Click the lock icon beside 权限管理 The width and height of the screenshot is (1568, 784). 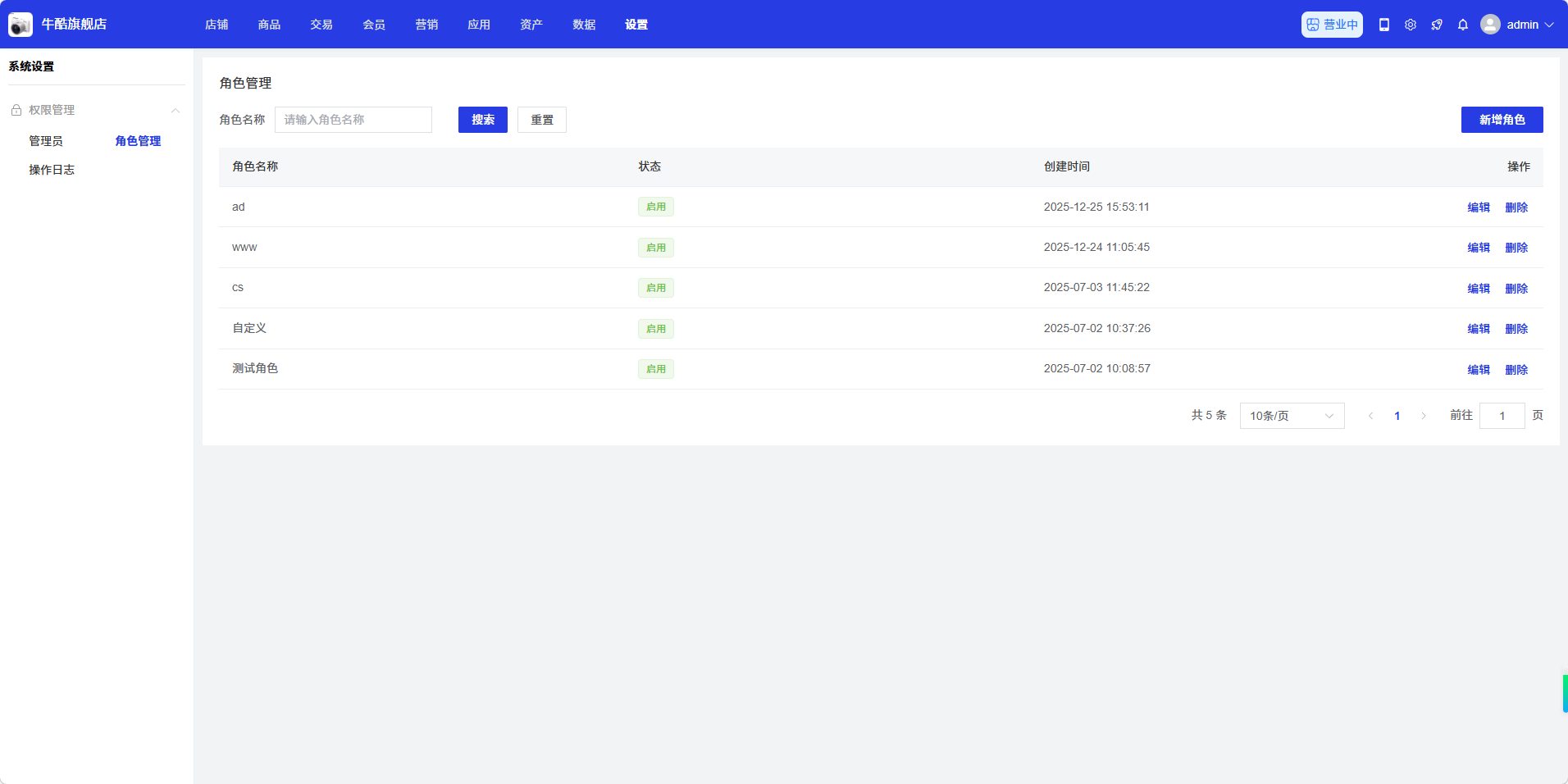tap(16, 110)
